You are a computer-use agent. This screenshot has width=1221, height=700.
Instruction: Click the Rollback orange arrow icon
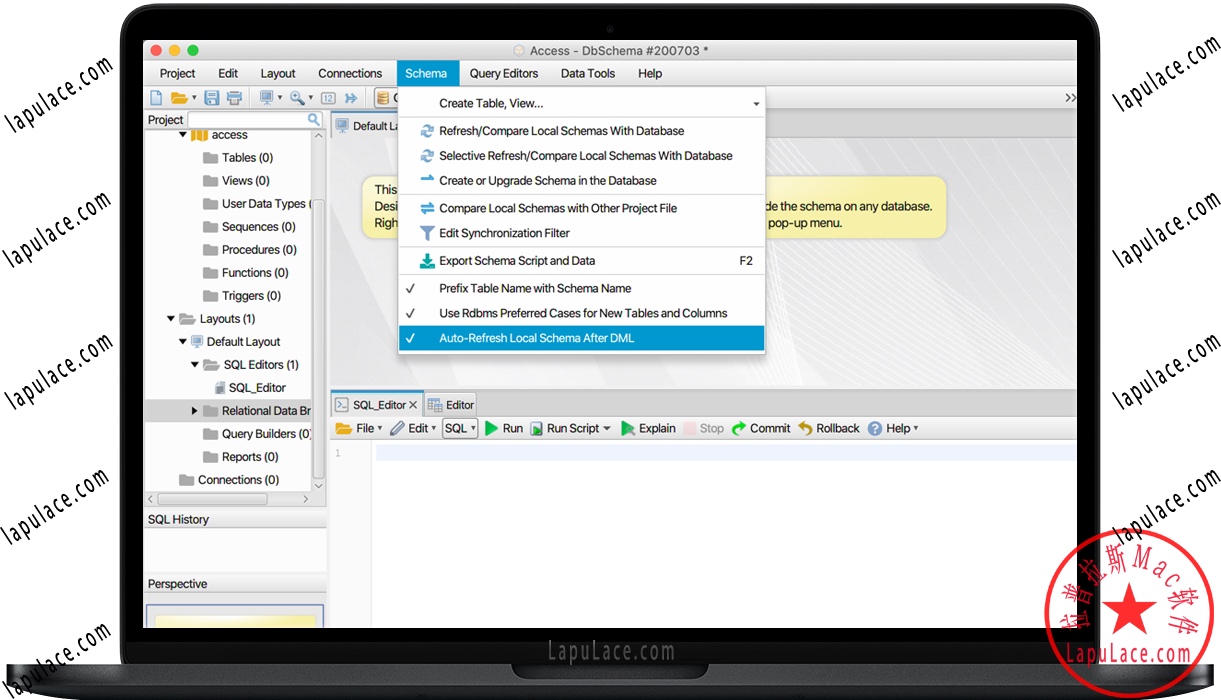pos(805,428)
